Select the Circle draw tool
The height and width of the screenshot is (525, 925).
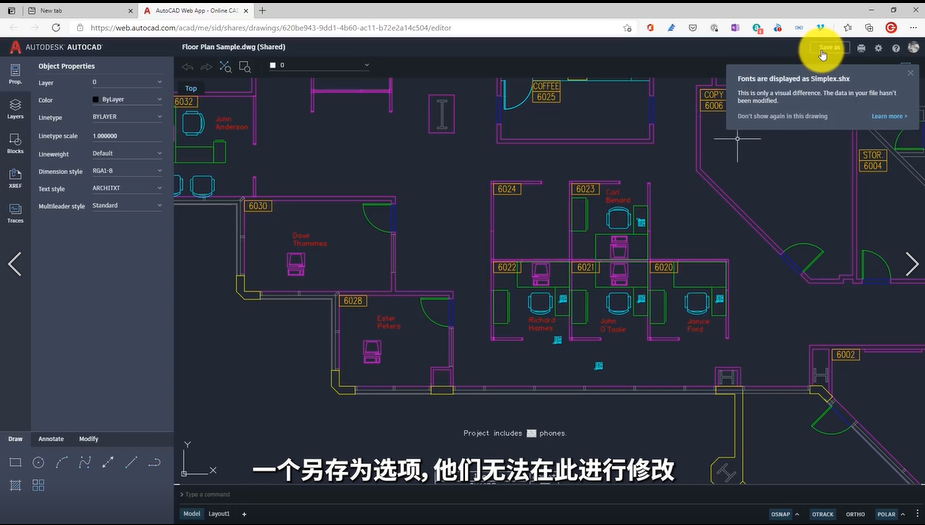(x=38, y=462)
